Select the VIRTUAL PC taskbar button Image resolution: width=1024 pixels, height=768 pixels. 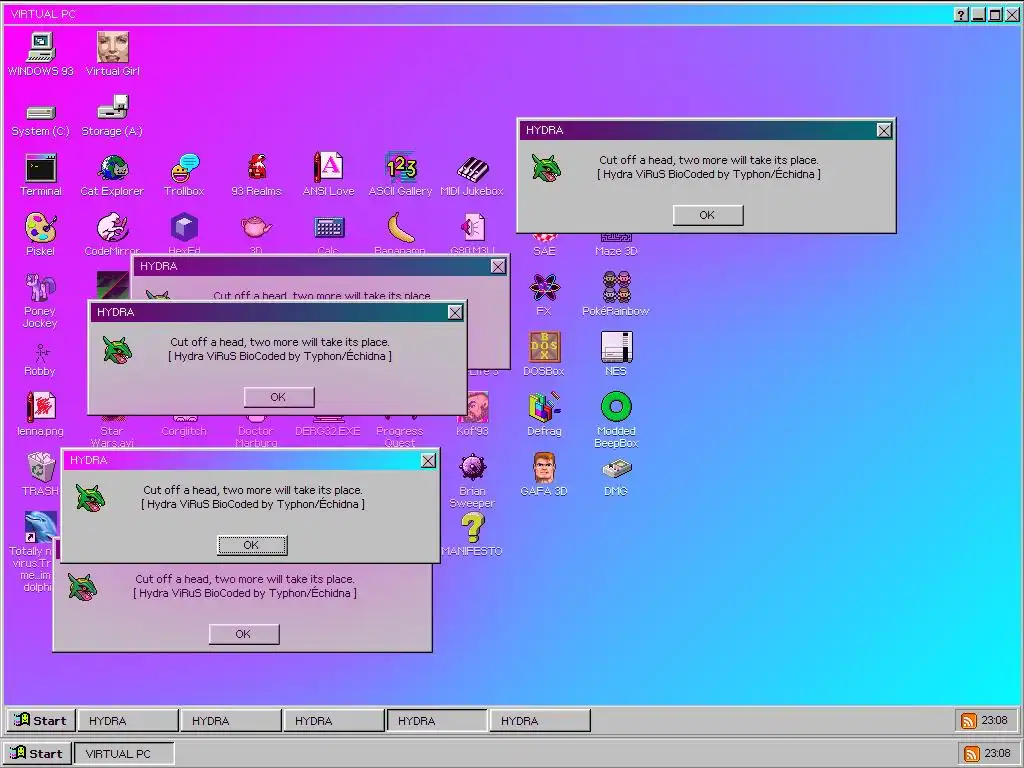[x=124, y=753]
